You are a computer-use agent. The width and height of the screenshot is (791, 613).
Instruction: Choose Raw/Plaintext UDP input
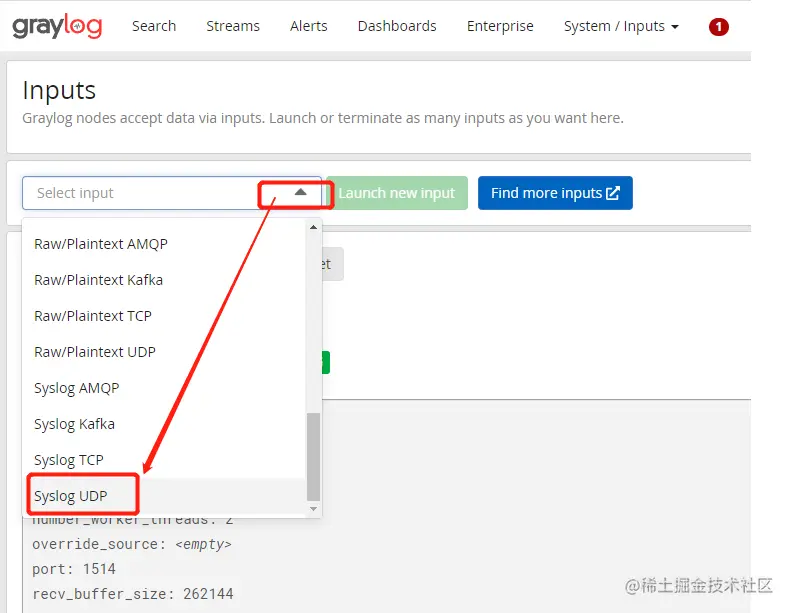[x=164, y=352]
